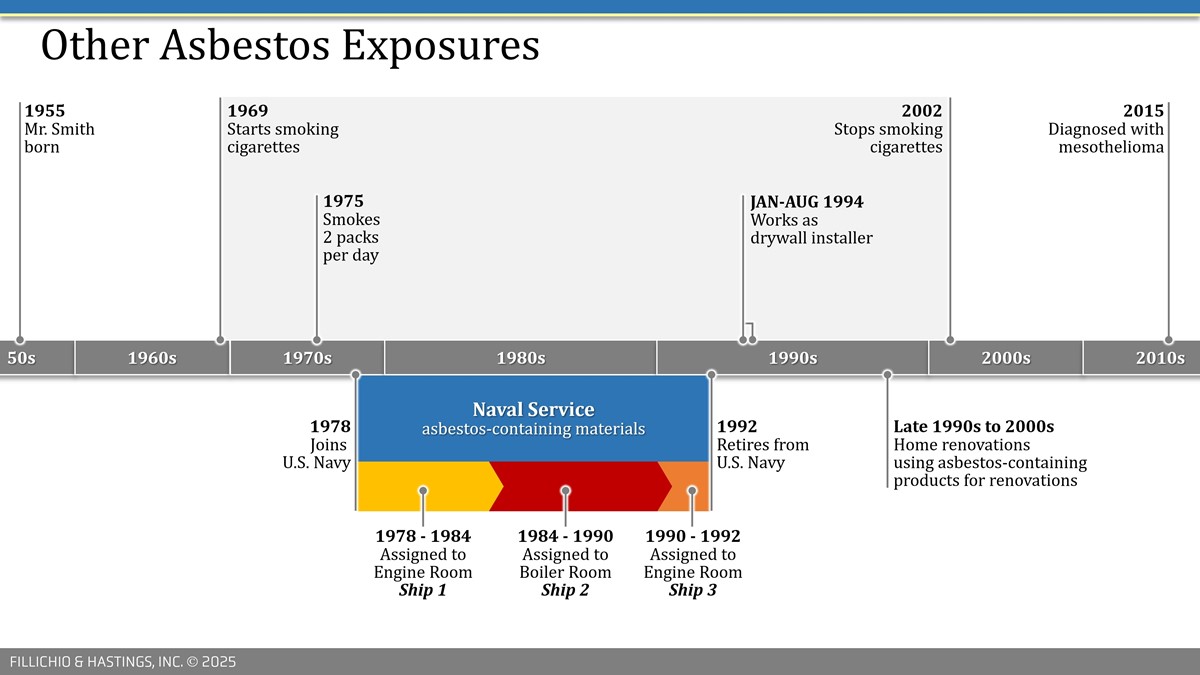Select the 1960s decade segment
The image size is (1200, 675).
click(152, 358)
